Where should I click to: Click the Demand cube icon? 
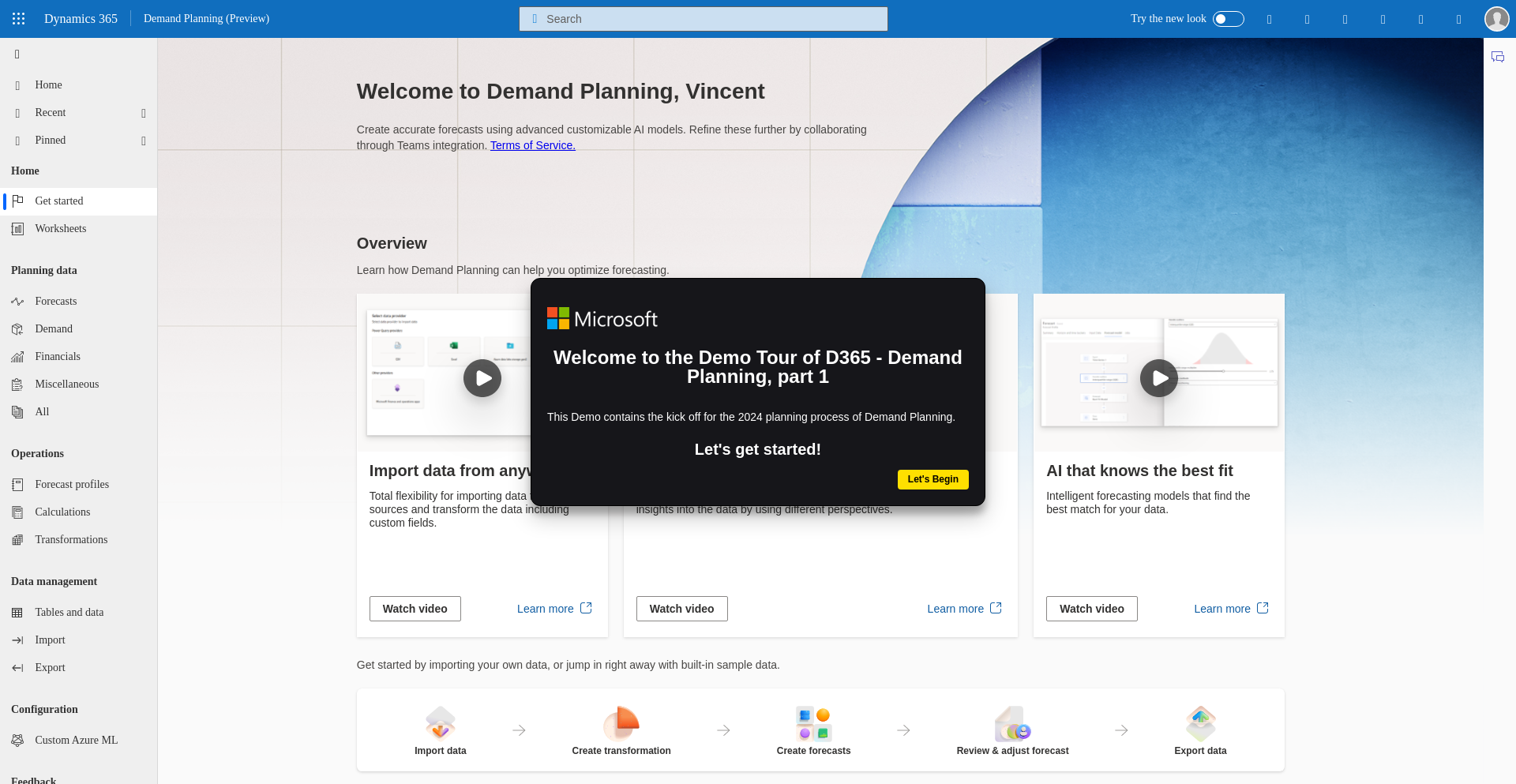(17, 329)
